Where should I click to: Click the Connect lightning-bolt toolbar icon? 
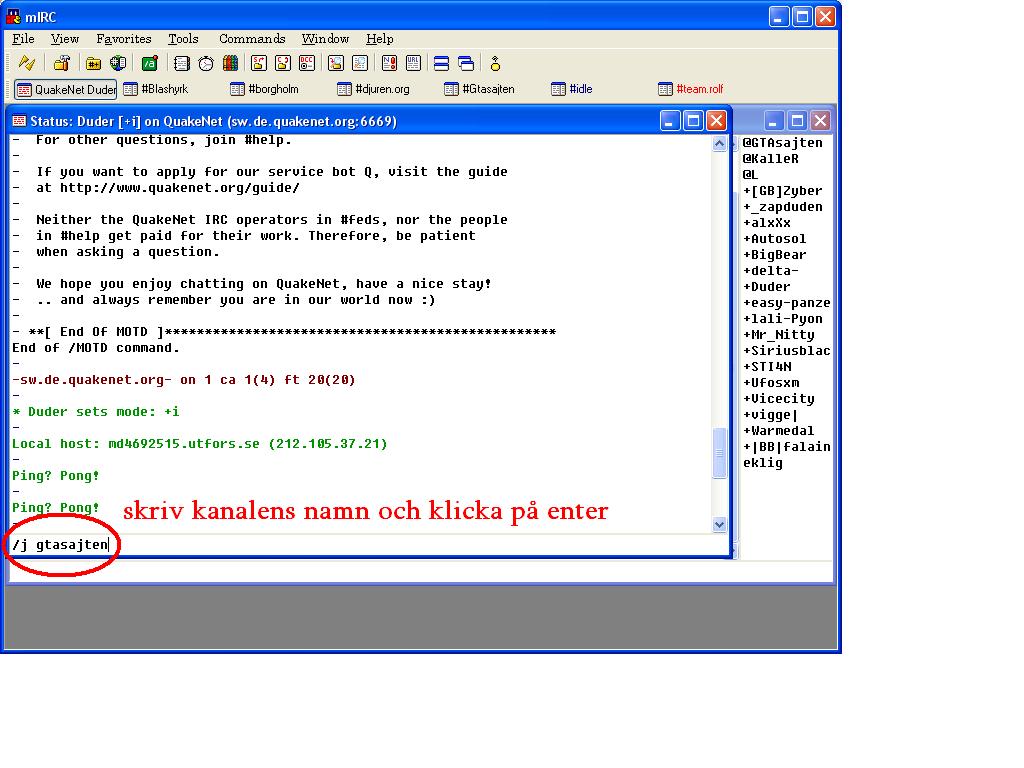pos(27,63)
